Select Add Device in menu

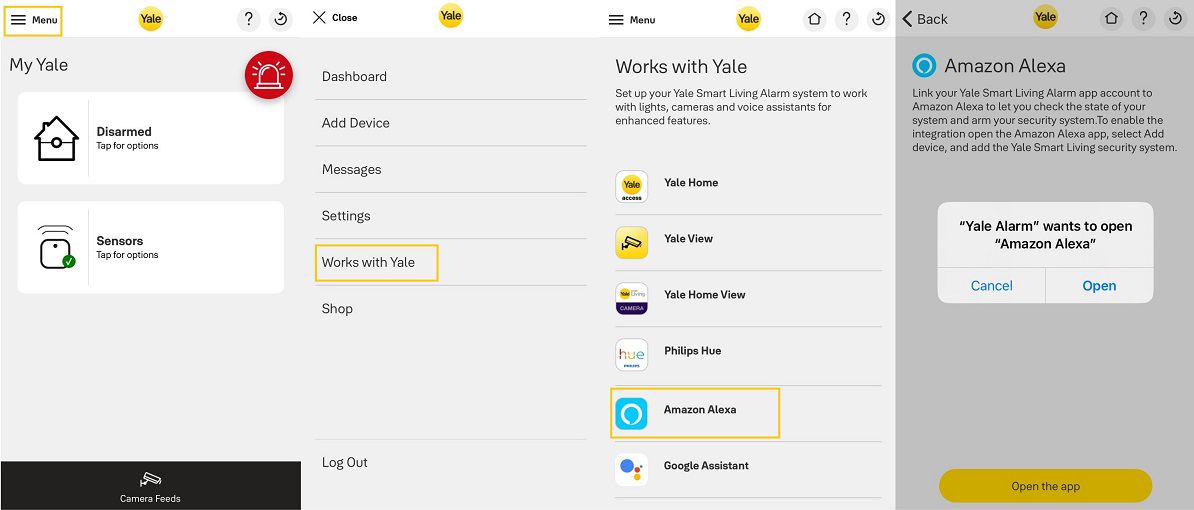(x=356, y=123)
